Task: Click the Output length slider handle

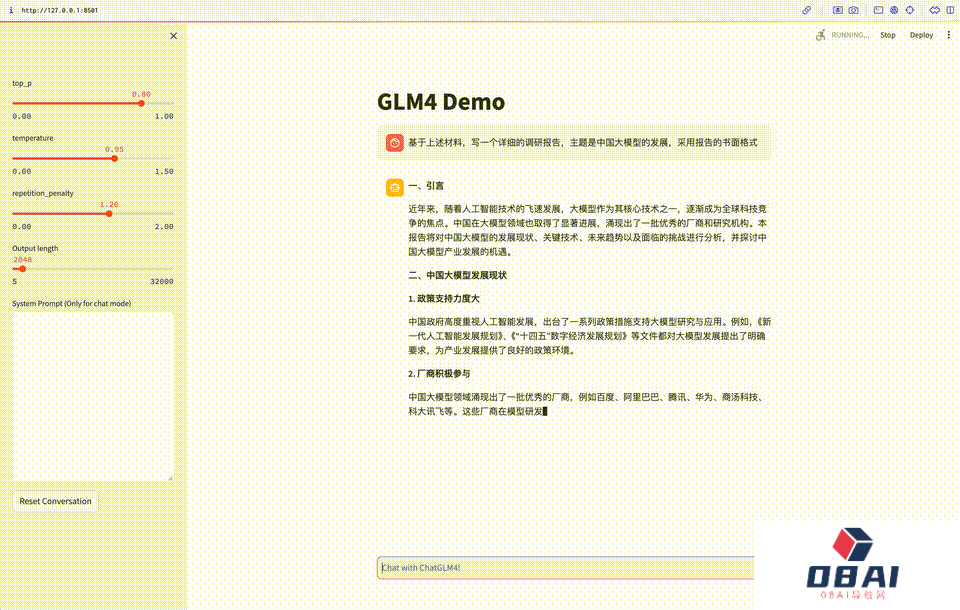Action: tap(23, 268)
